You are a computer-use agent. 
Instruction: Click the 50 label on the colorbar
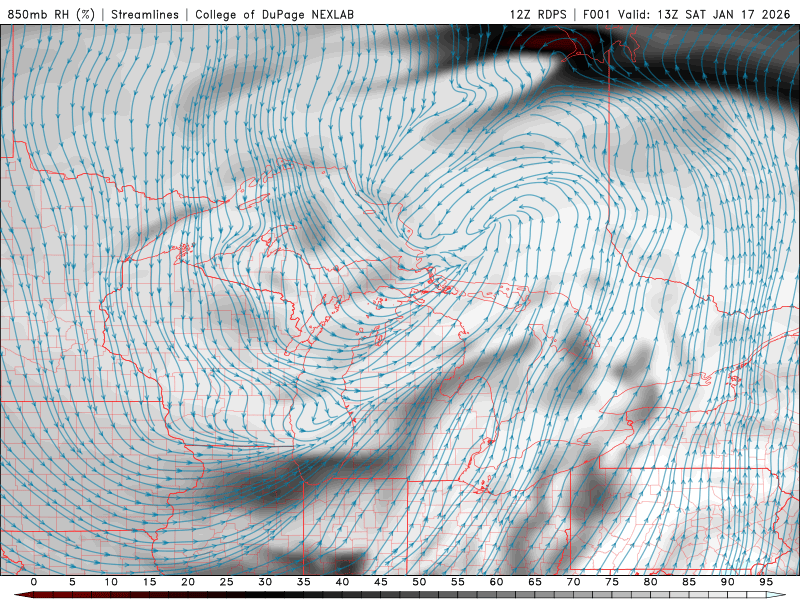pos(419,582)
